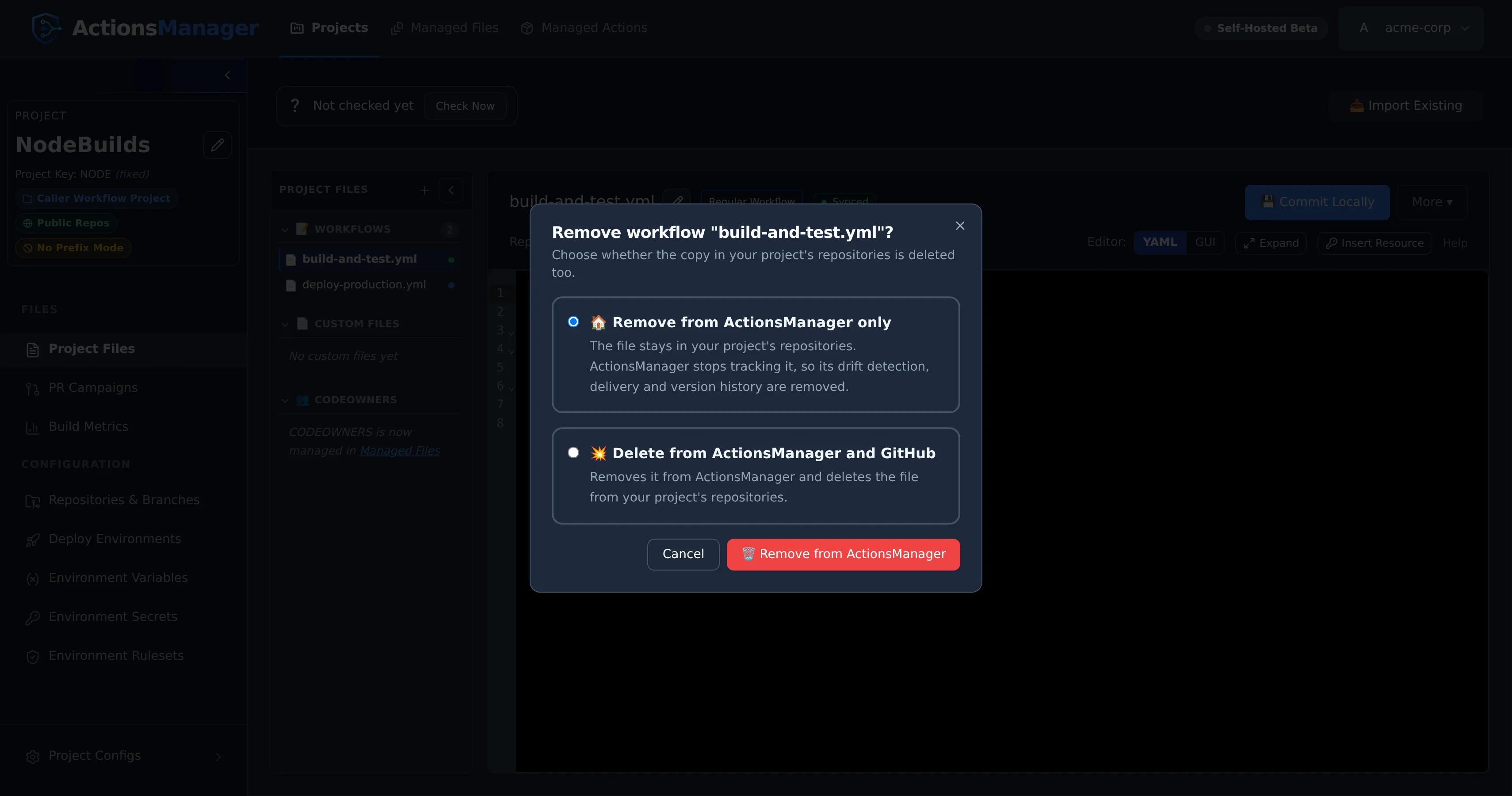Open Project Files in the sidebar
1512x796 pixels.
coord(123,349)
